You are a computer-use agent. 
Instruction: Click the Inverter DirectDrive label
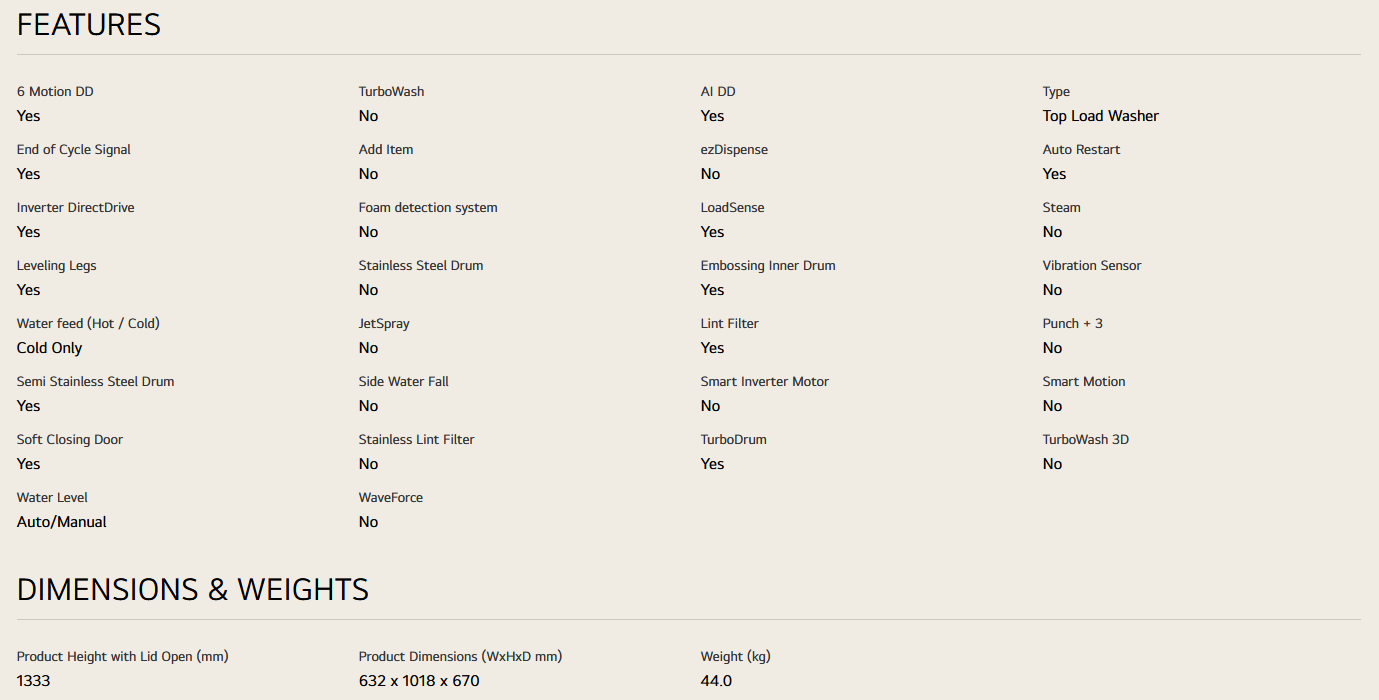[76, 208]
